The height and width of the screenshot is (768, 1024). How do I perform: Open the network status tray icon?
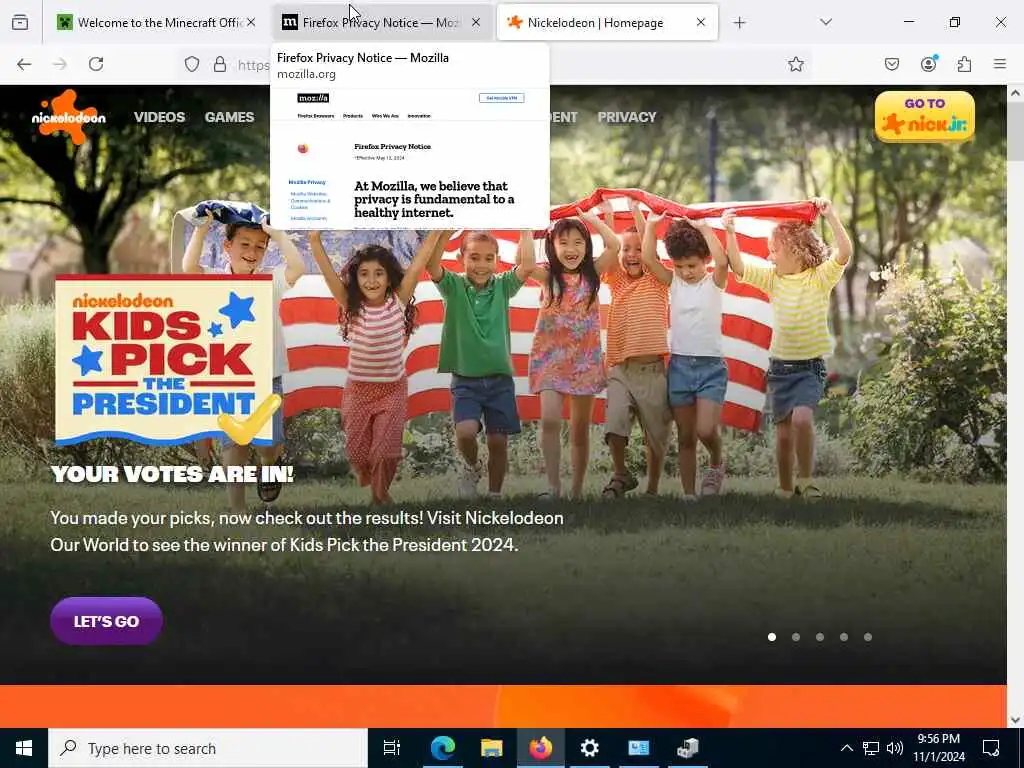pyautogui.click(x=871, y=748)
